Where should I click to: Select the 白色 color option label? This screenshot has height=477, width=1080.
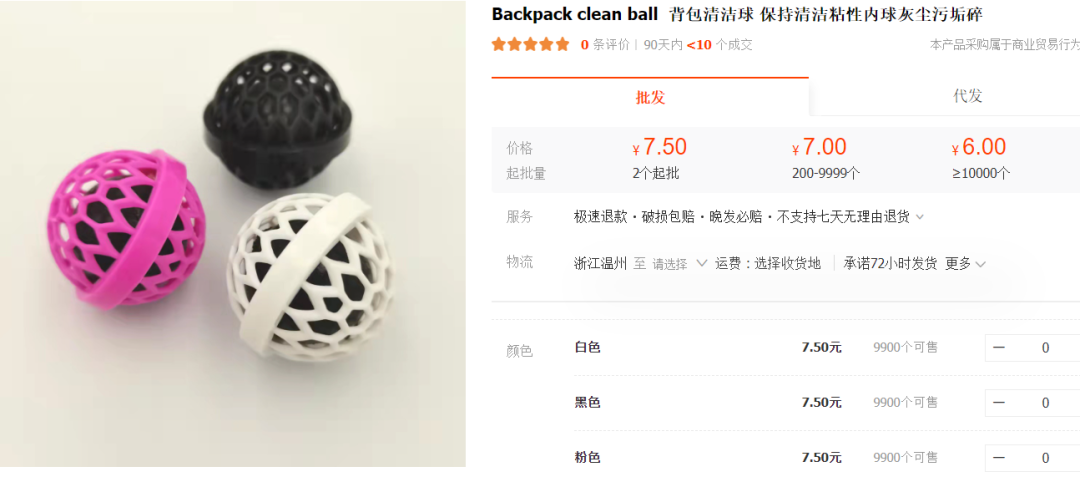[x=588, y=348]
